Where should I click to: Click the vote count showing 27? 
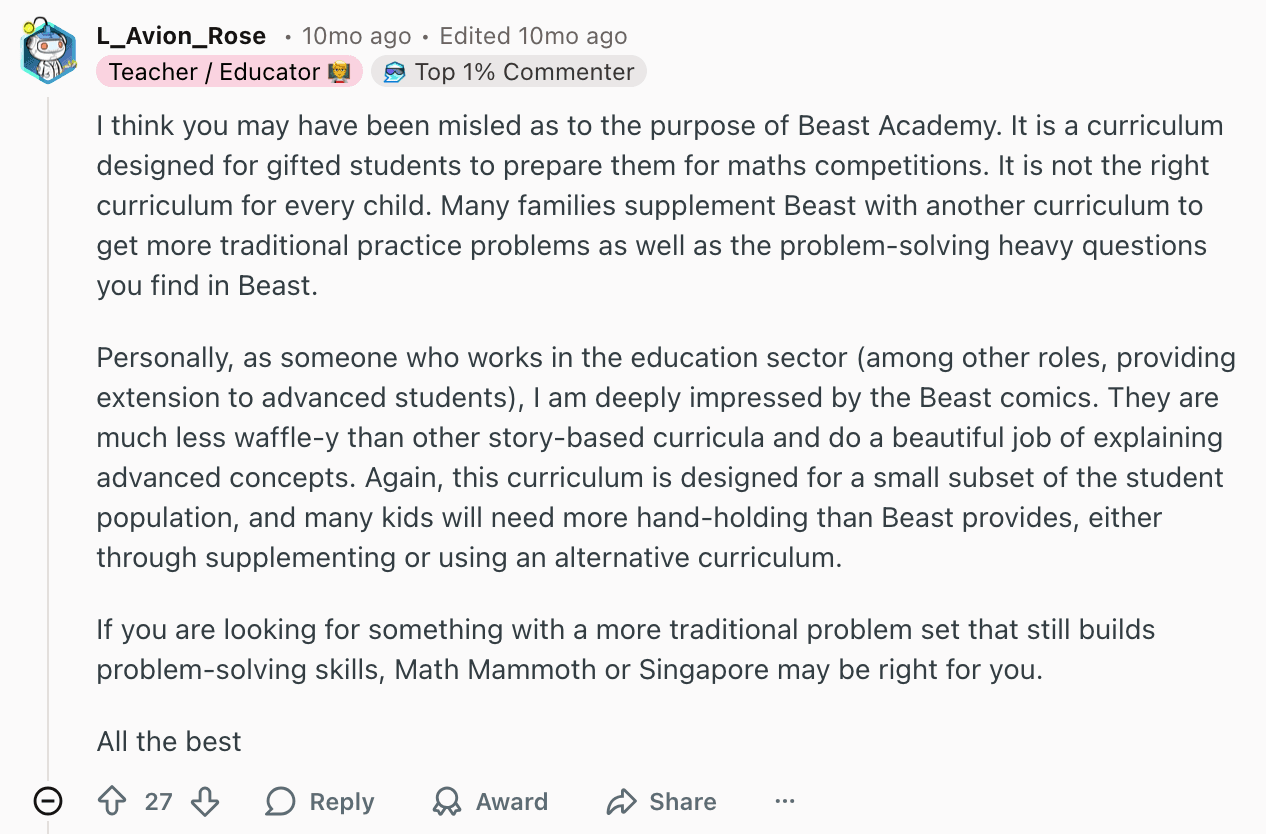point(157,801)
